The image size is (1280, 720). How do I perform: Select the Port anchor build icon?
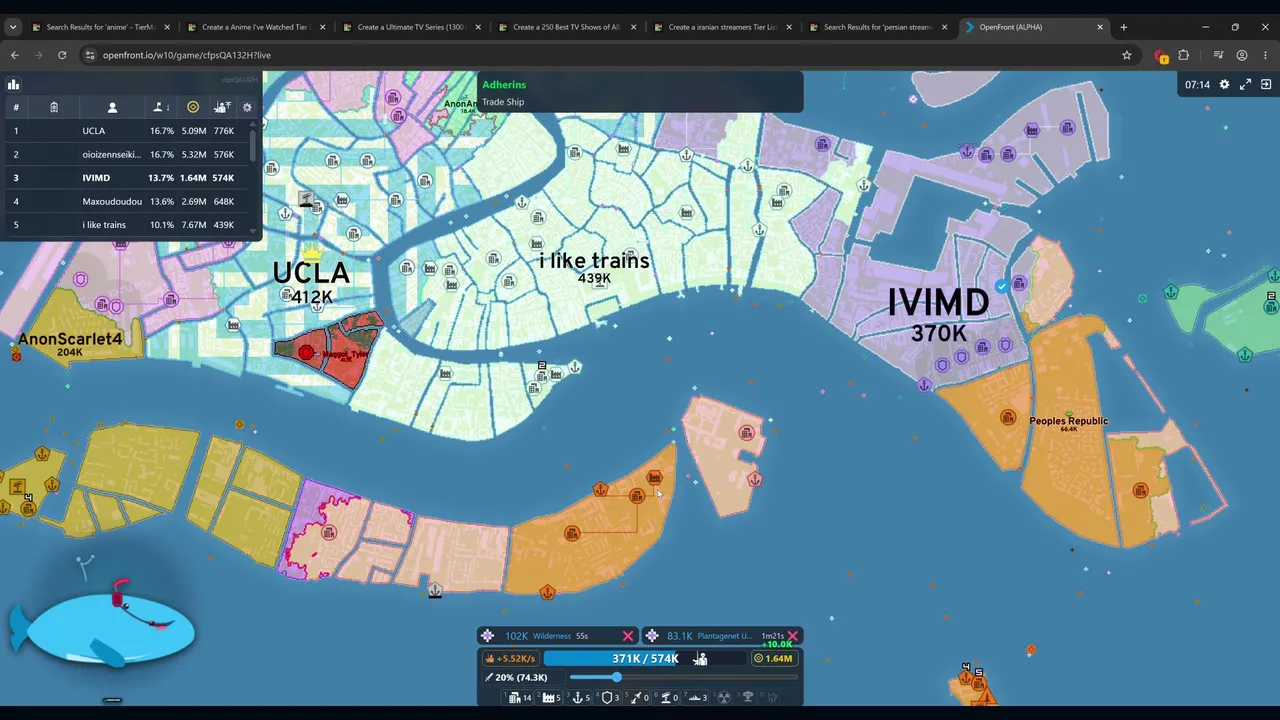pyautogui.click(x=578, y=697)
